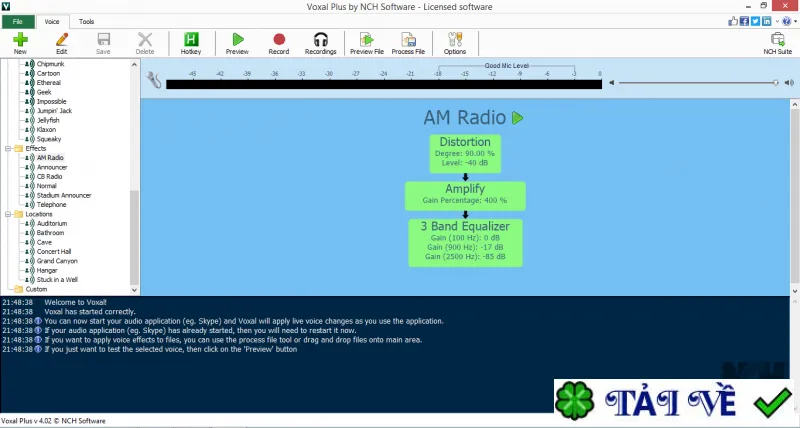The height and width of the screenshot is (428, 800).
Task: Click the low-volume speaker icon
Action: 612,83
